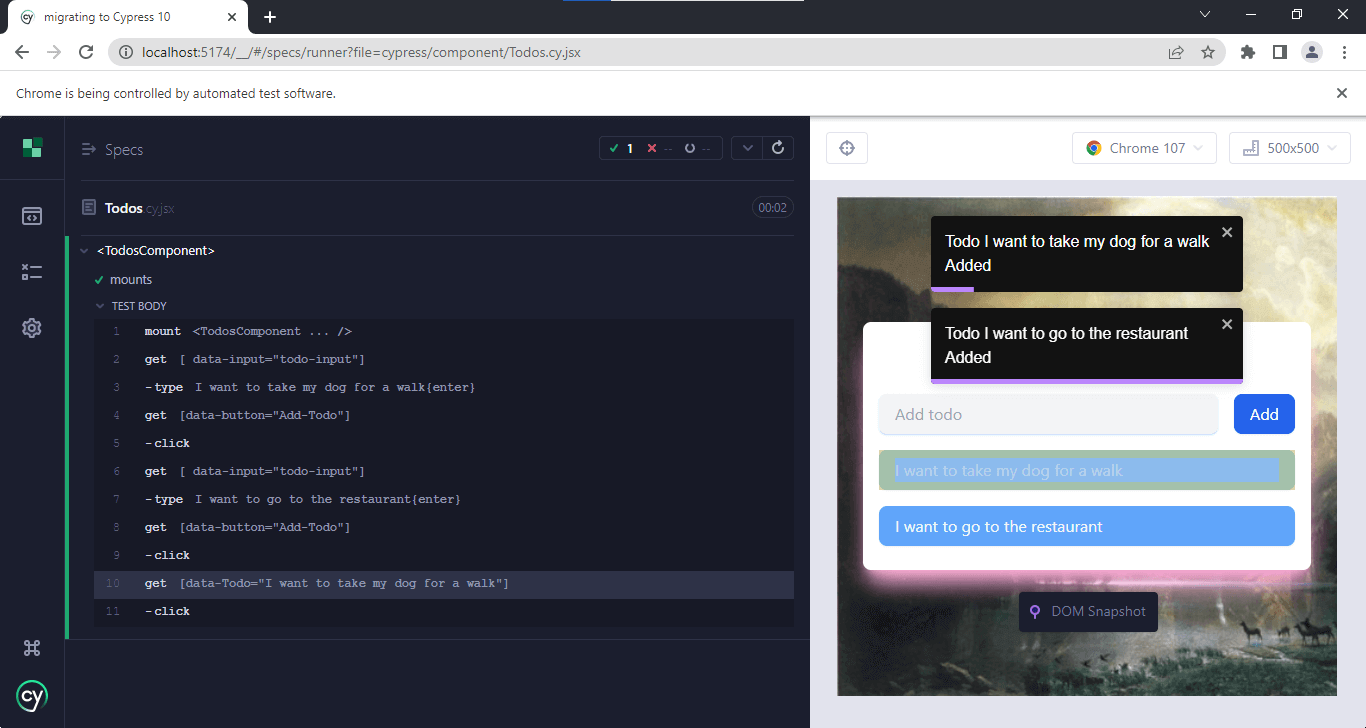Image resolution: width=1366 pixels, height=728 pixels.
Task: Show keyboard shortcuts from the sidebar icon
Action: point(32,648)
